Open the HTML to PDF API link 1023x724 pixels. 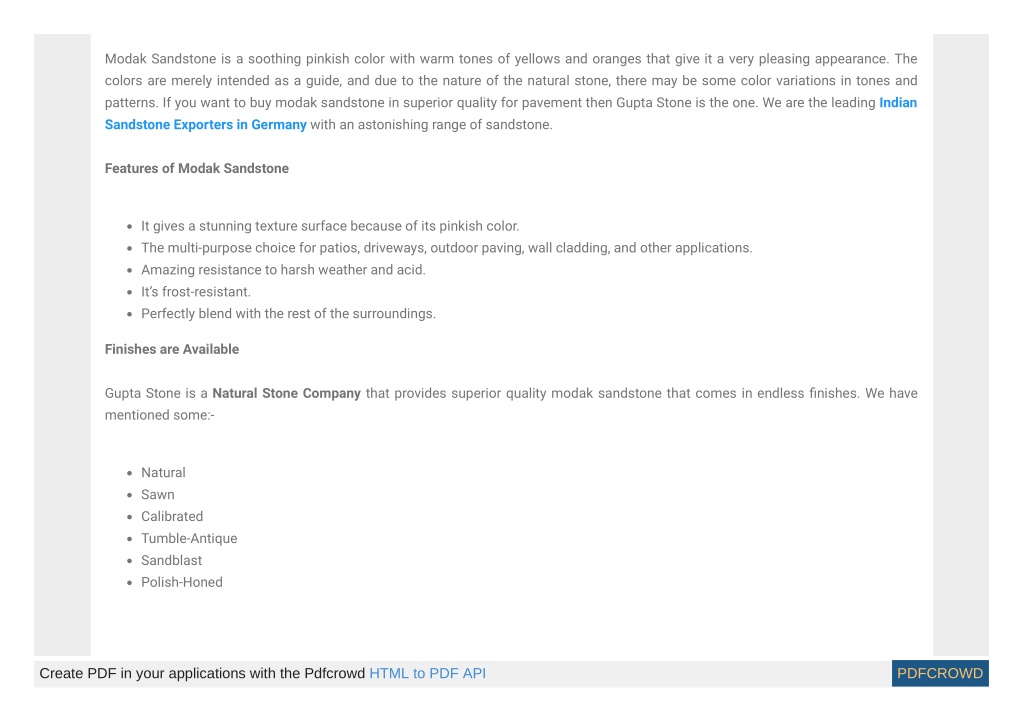(427, 673)
